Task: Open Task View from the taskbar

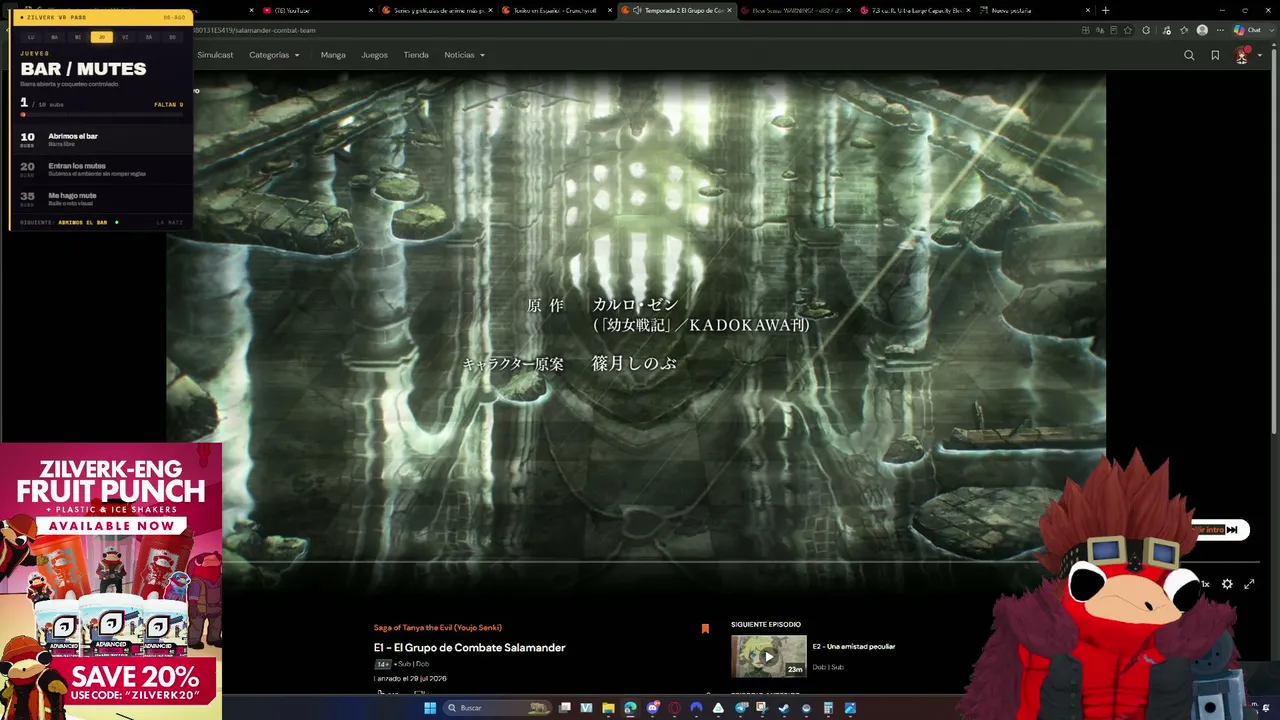Action: tap(565, 708)
